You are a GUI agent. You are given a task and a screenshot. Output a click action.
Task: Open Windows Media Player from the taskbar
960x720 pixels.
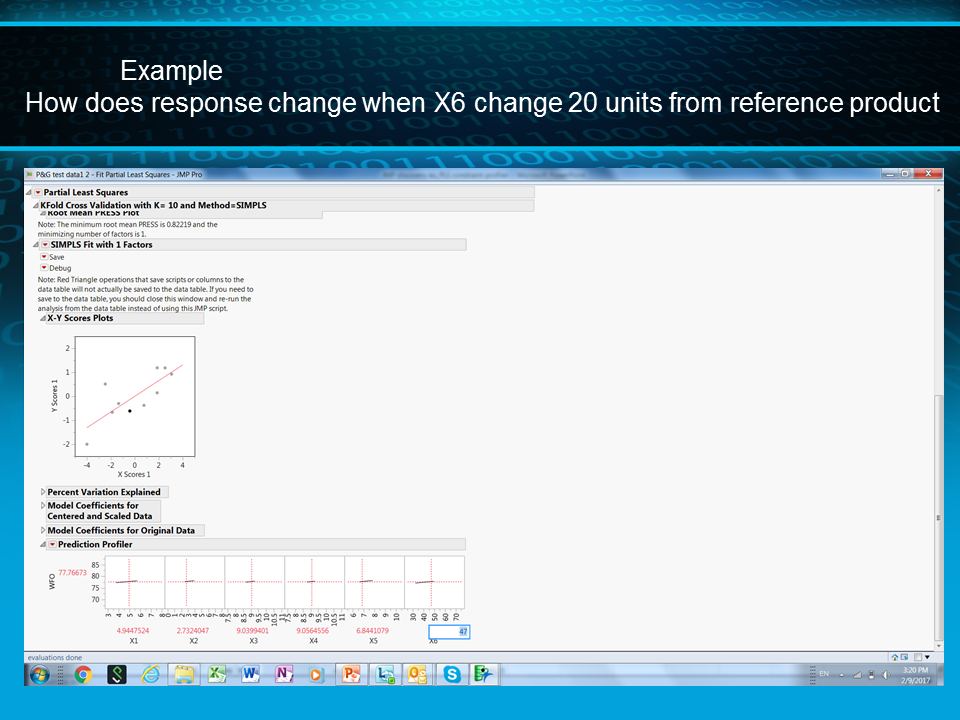[318, 674]
